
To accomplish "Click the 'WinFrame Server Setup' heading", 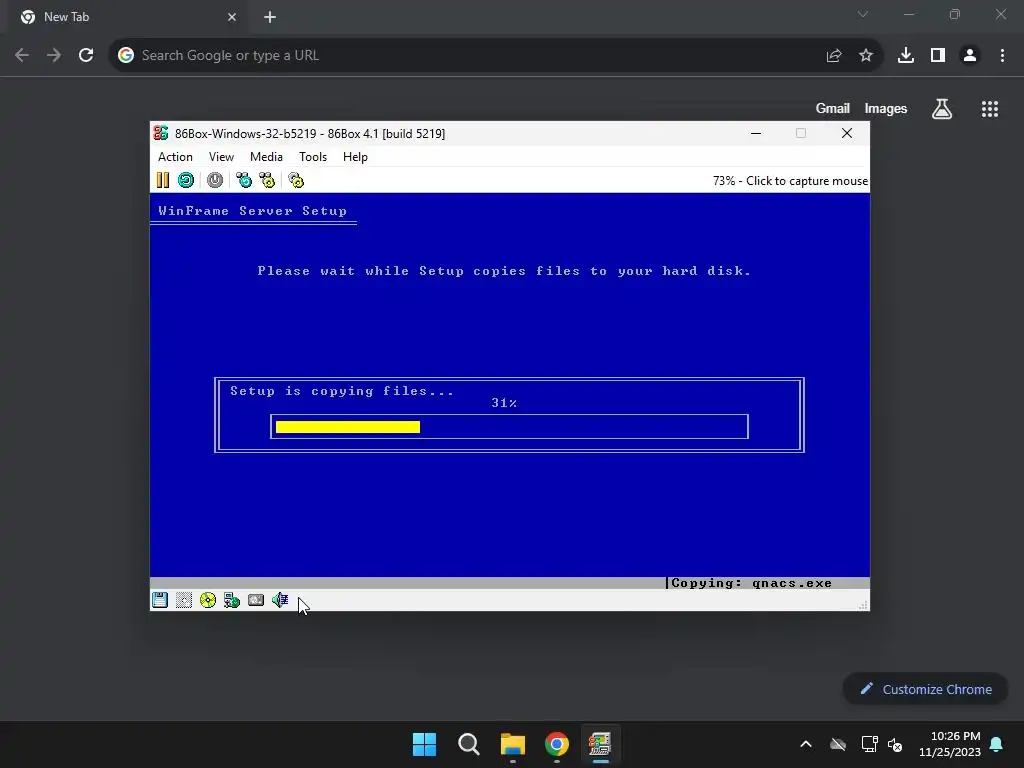I will point(253,211).
